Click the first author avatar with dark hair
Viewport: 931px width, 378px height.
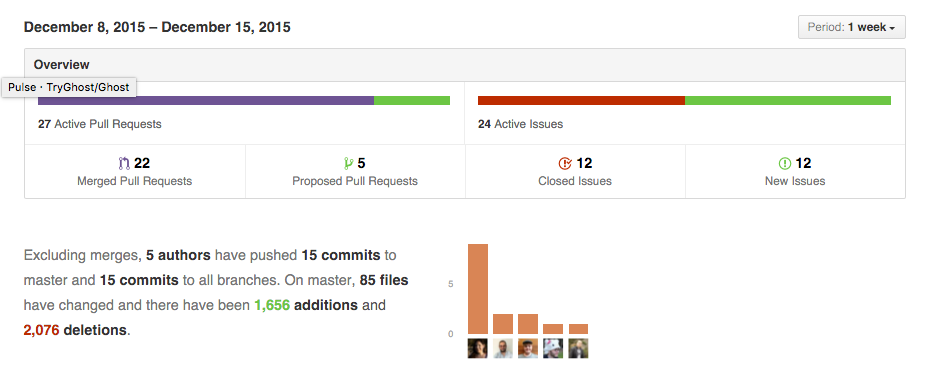pyautogui.click(x=477, y=348)
